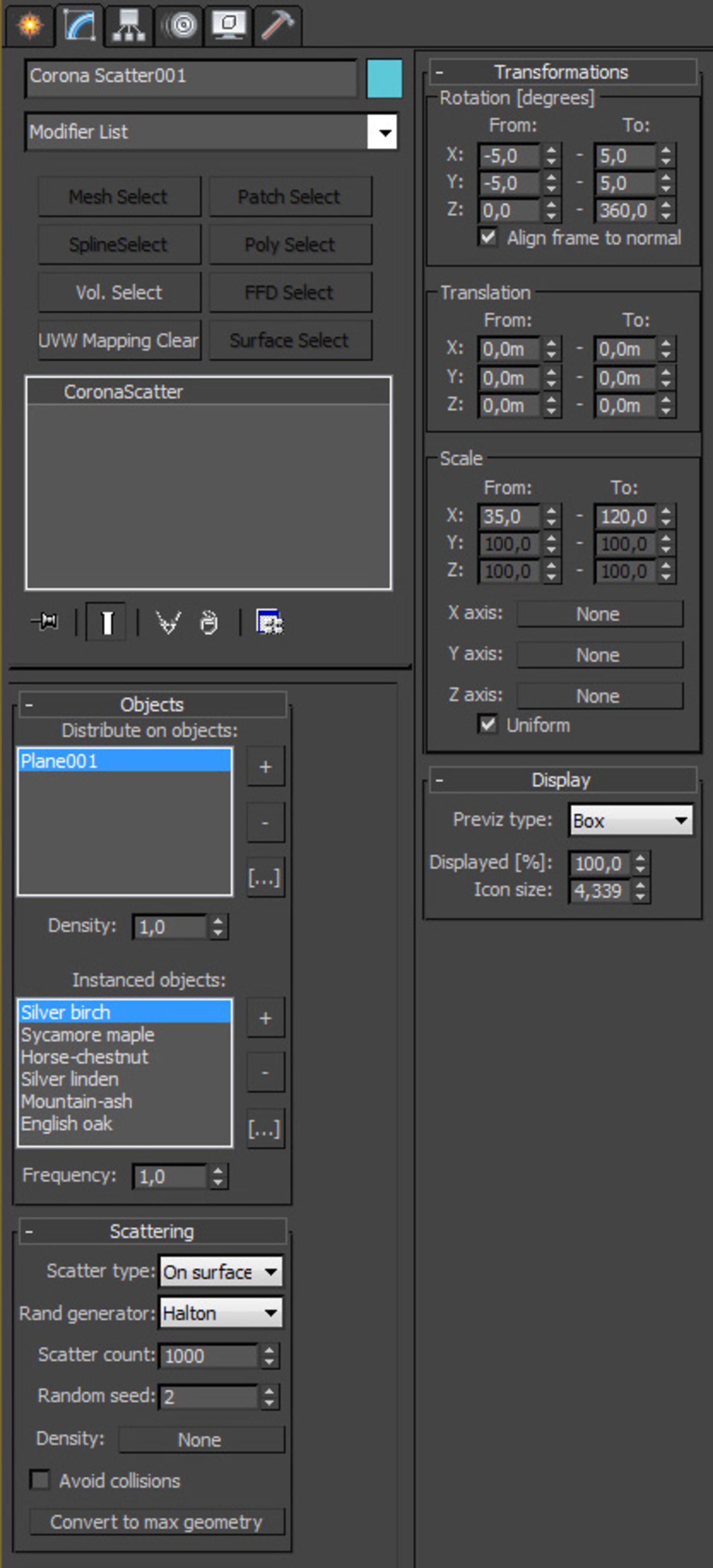
Task: Click the Scatter count field
Action: [208, 1356]
